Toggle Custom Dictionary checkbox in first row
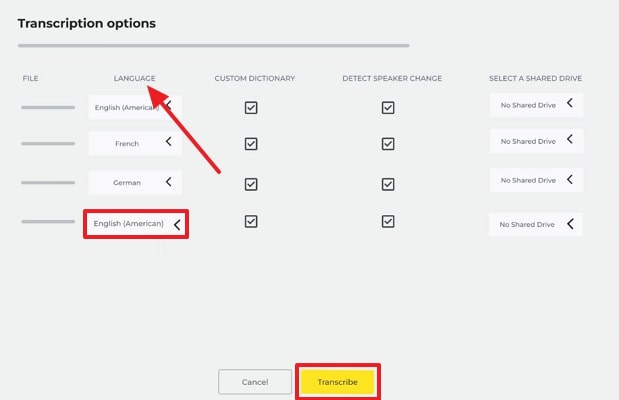Viewport: 619px width, 400px height. tap(251, 107)
